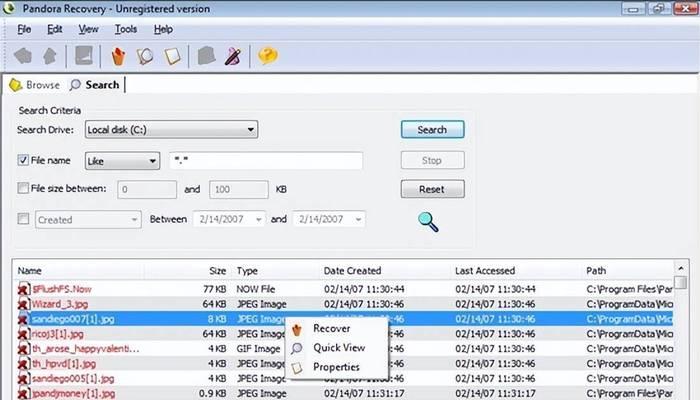The image size is (700, 400).
Task: Open the Edit menu
Action: (x=54, y=29)
